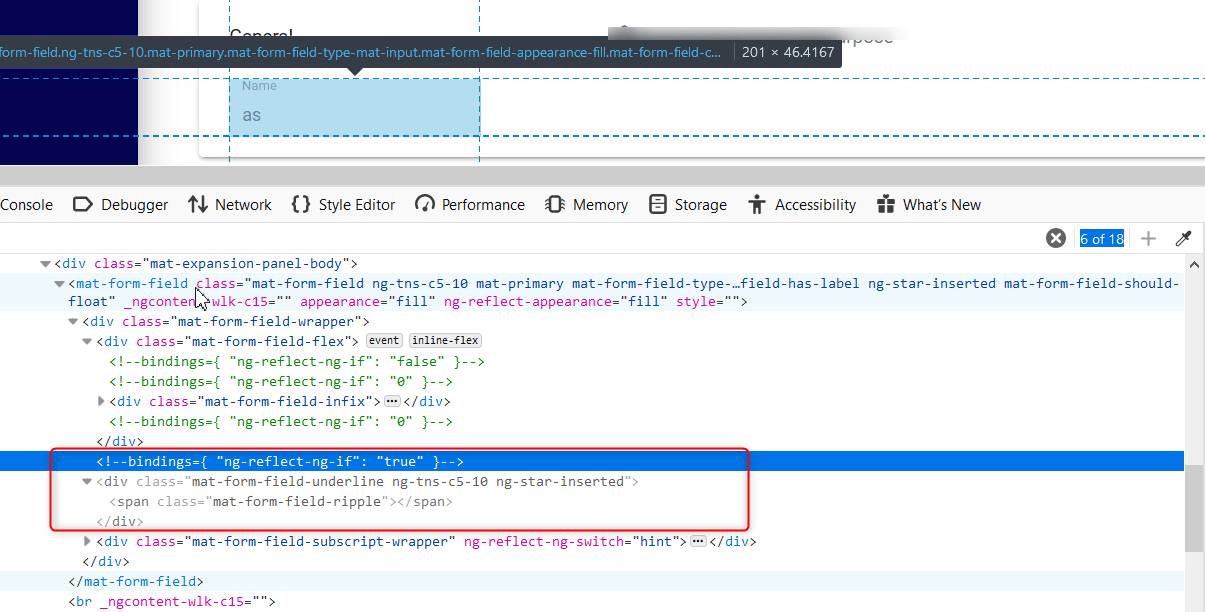Click the clear search X icon

click(1057, 238)
